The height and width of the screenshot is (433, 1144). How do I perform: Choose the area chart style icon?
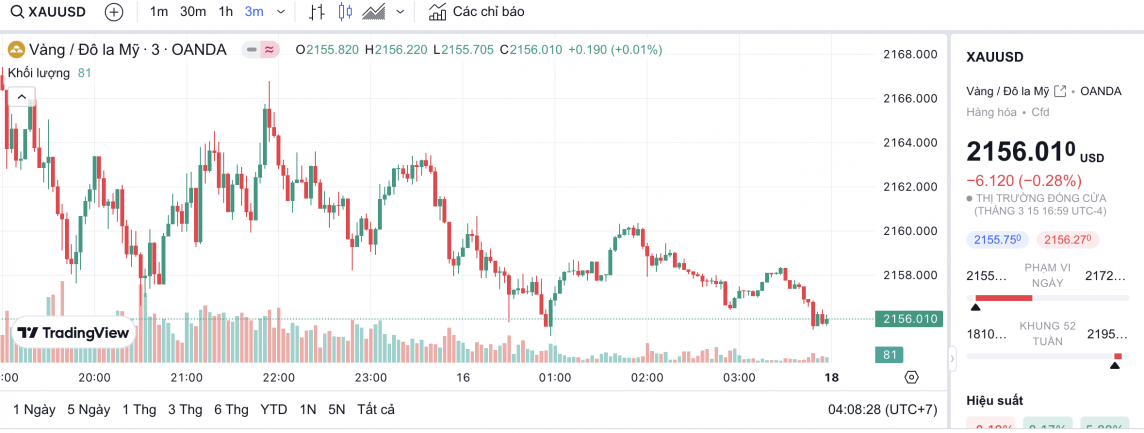click(x=375, y=12)
